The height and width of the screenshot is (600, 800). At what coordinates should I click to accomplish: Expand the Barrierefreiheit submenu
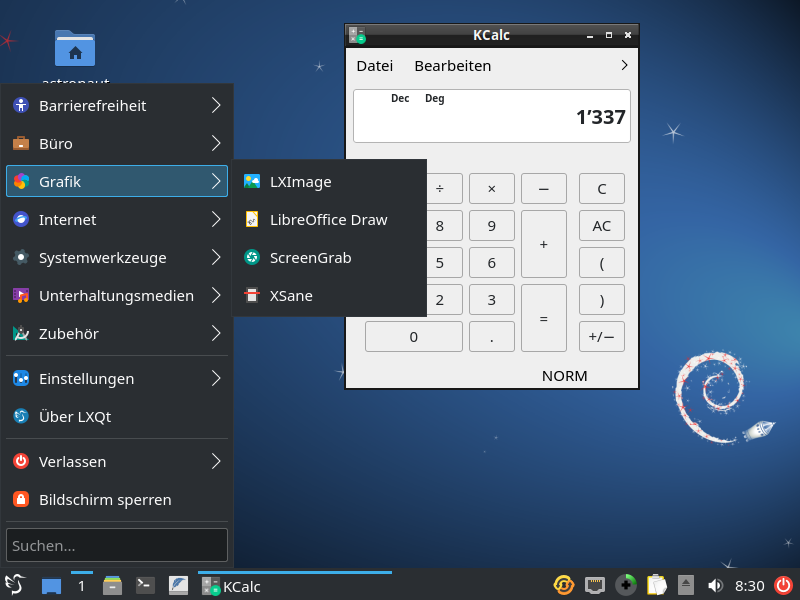pos(117,106)
